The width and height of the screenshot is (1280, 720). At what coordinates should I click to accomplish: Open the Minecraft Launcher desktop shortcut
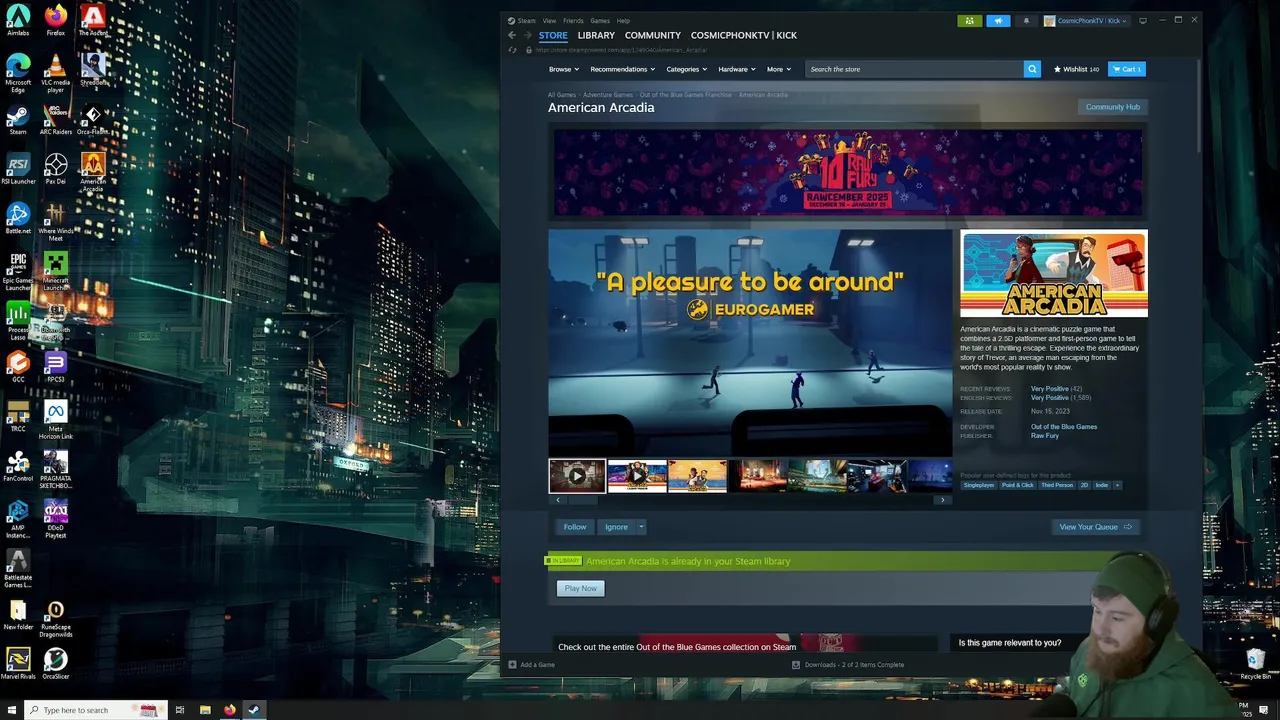55,270
